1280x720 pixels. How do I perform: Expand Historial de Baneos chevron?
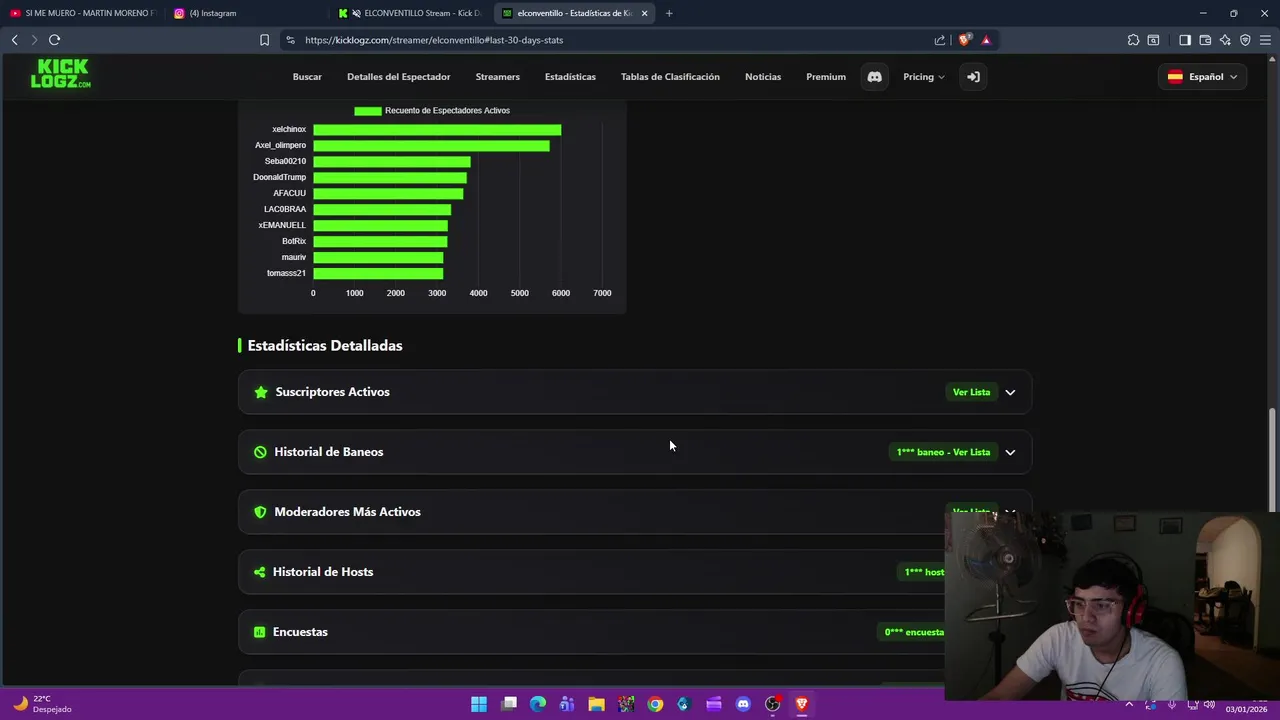[1010, 452]
